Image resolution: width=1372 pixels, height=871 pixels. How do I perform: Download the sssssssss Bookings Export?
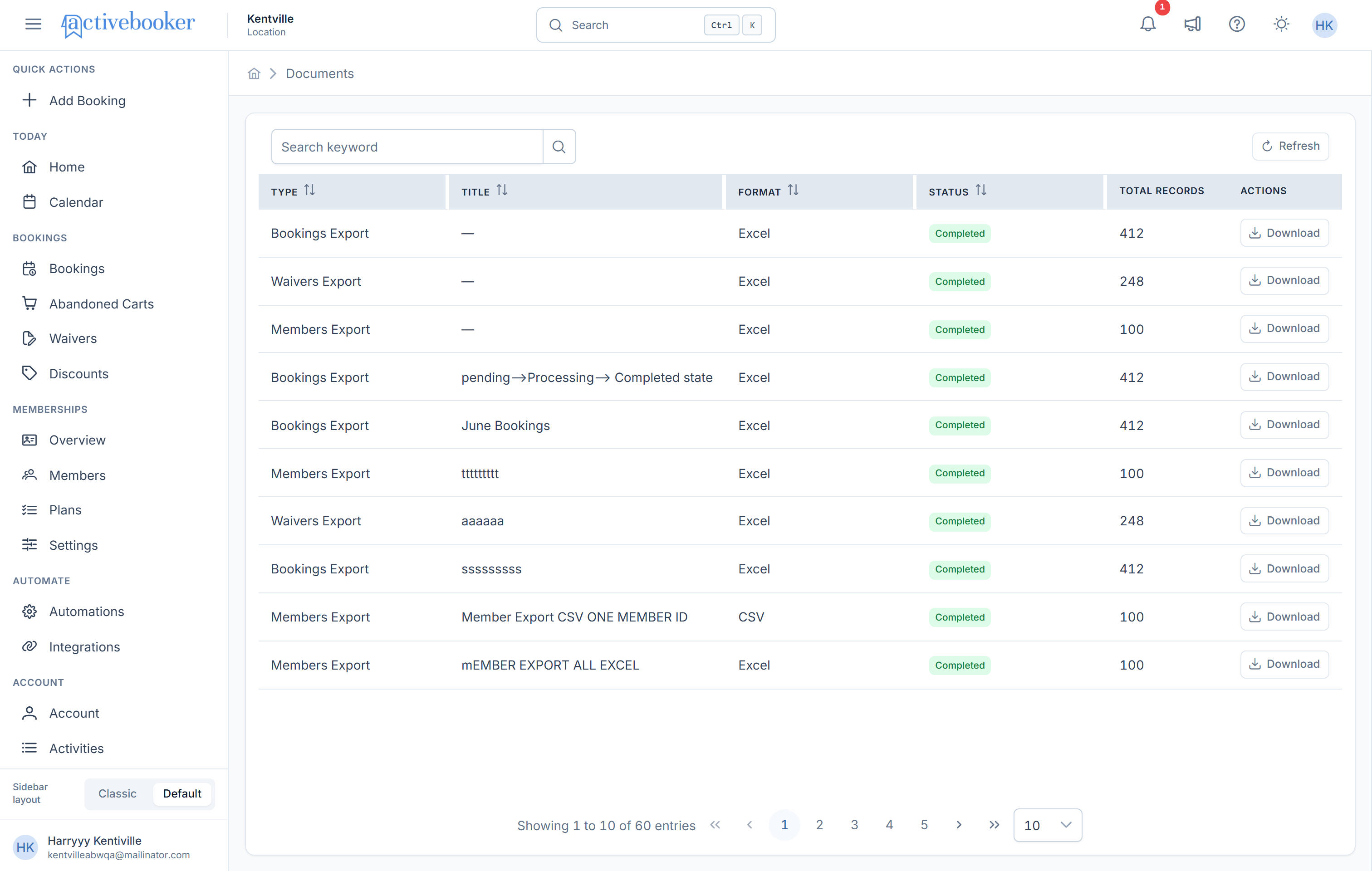pyautogui.click(x=1284, y=568)
